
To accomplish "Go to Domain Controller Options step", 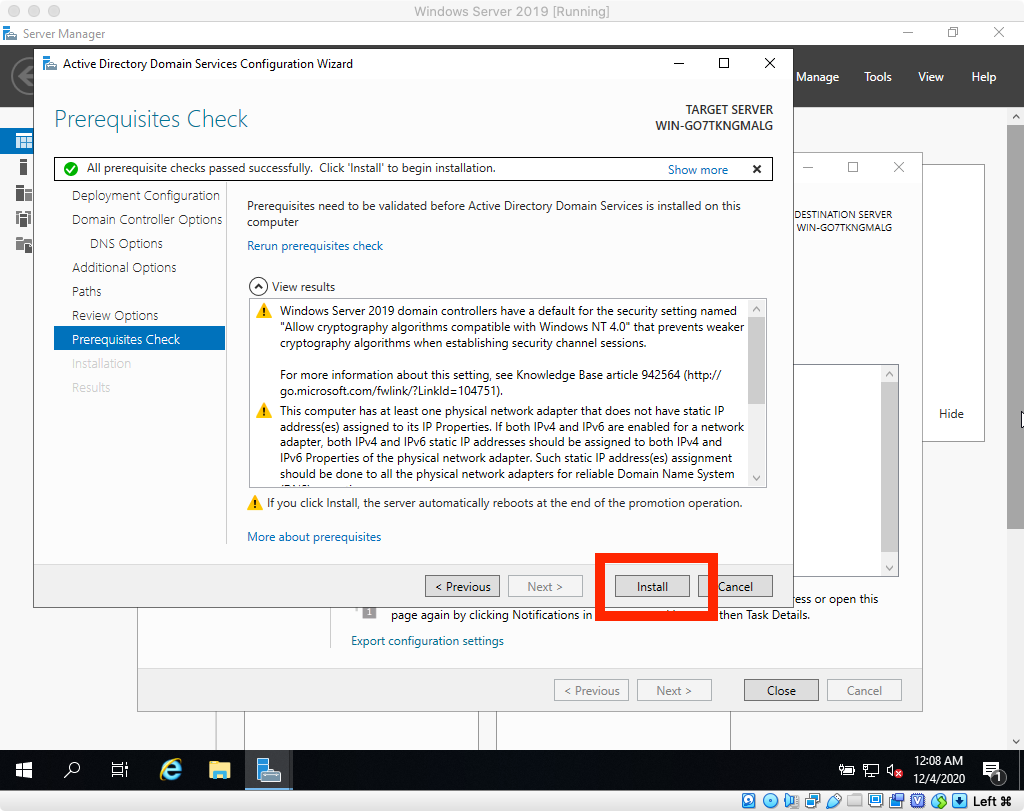I will pyautogui.click(x=147, y=219).
